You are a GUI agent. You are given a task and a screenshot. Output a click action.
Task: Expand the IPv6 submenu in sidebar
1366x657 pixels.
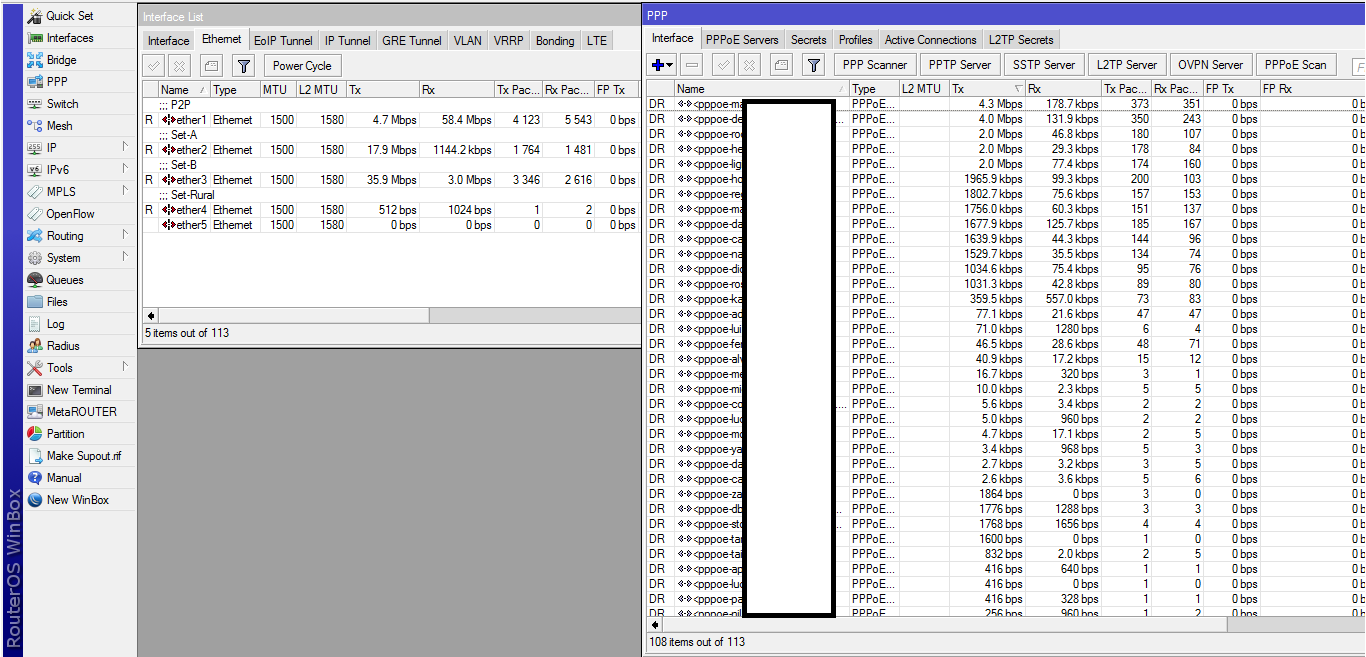point(125,170)
